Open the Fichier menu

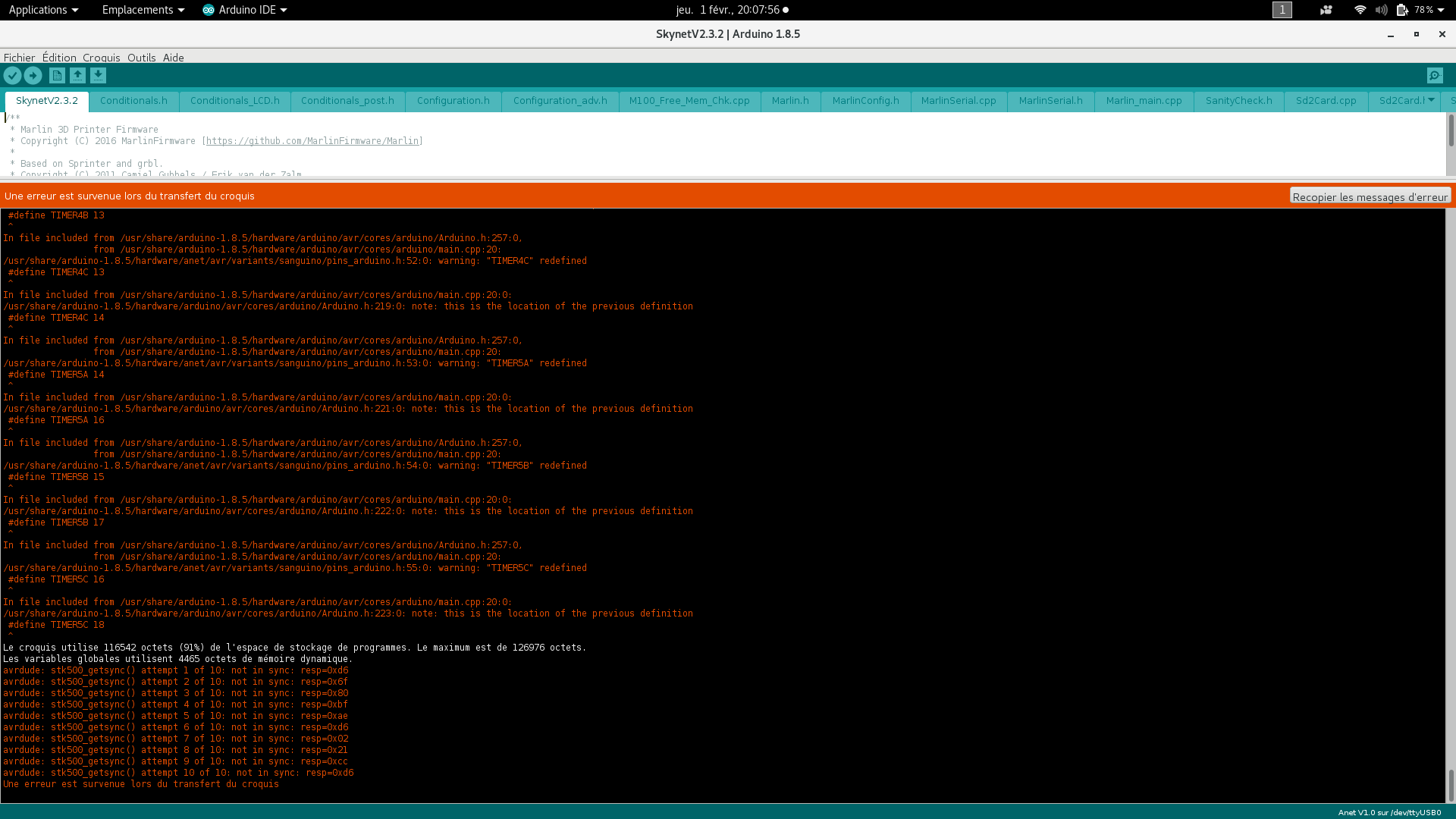19,58
